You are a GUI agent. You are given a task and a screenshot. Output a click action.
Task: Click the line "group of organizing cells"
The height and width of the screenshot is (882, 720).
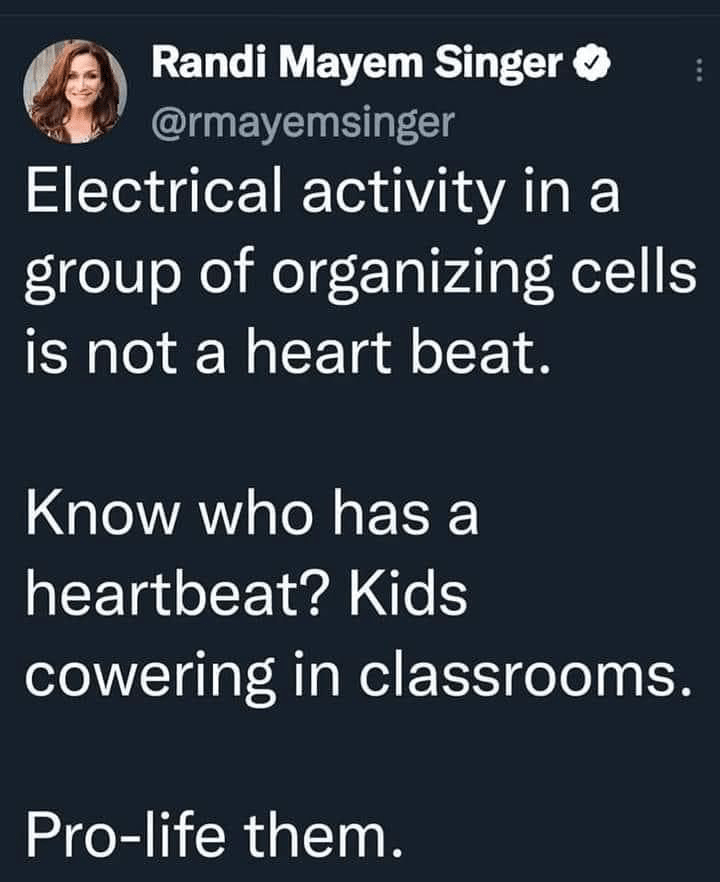[x=360, y=275]
